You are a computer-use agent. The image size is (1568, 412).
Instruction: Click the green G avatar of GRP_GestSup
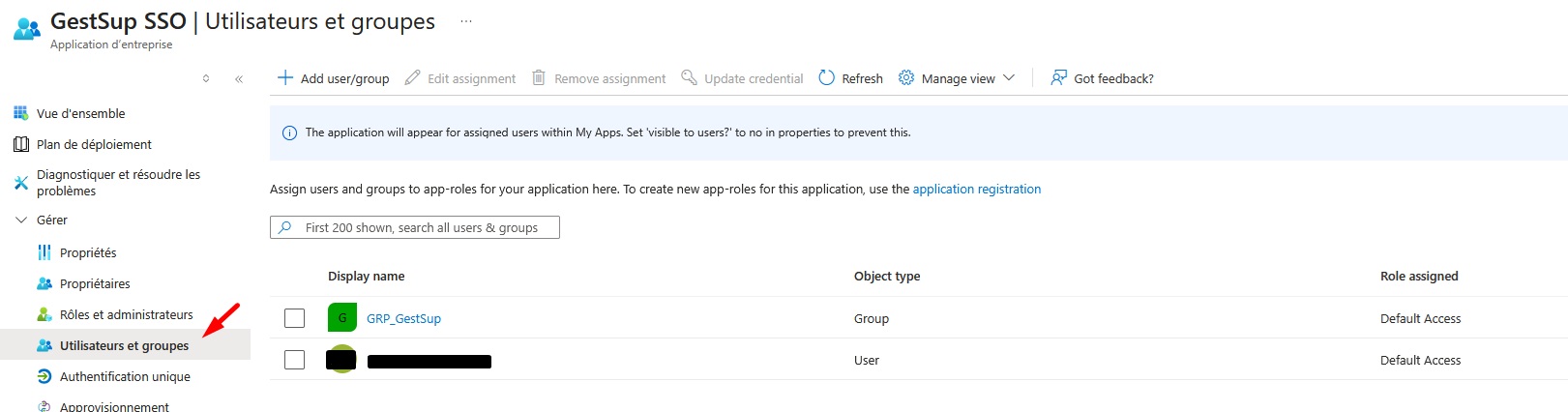342,317
